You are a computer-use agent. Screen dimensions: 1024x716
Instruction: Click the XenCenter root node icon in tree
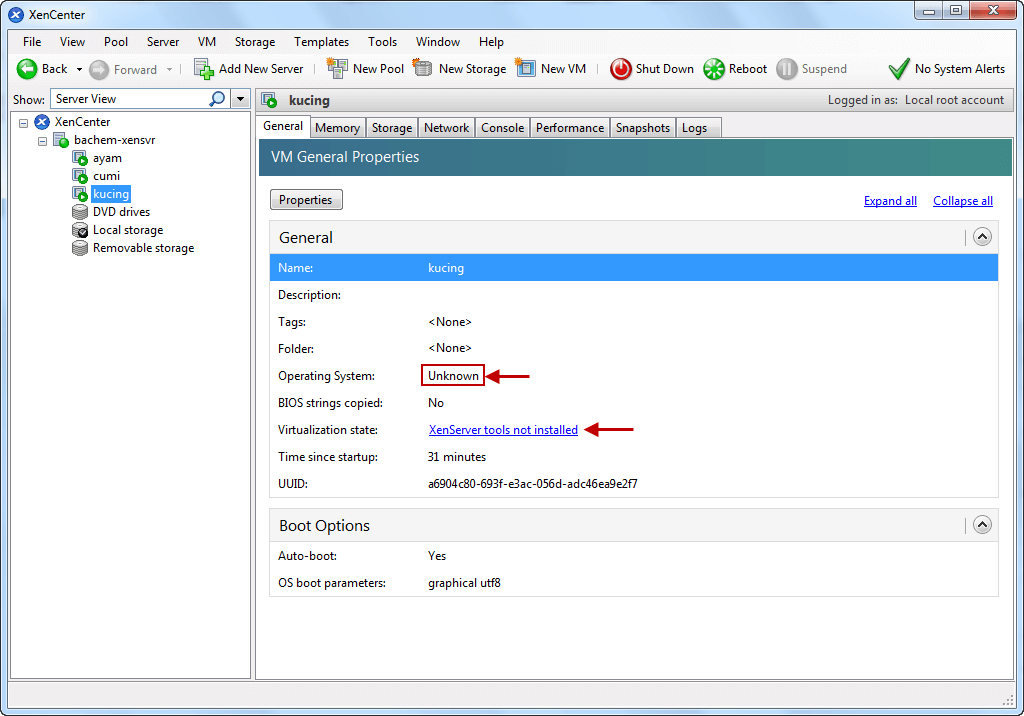[x=42, y=122]
